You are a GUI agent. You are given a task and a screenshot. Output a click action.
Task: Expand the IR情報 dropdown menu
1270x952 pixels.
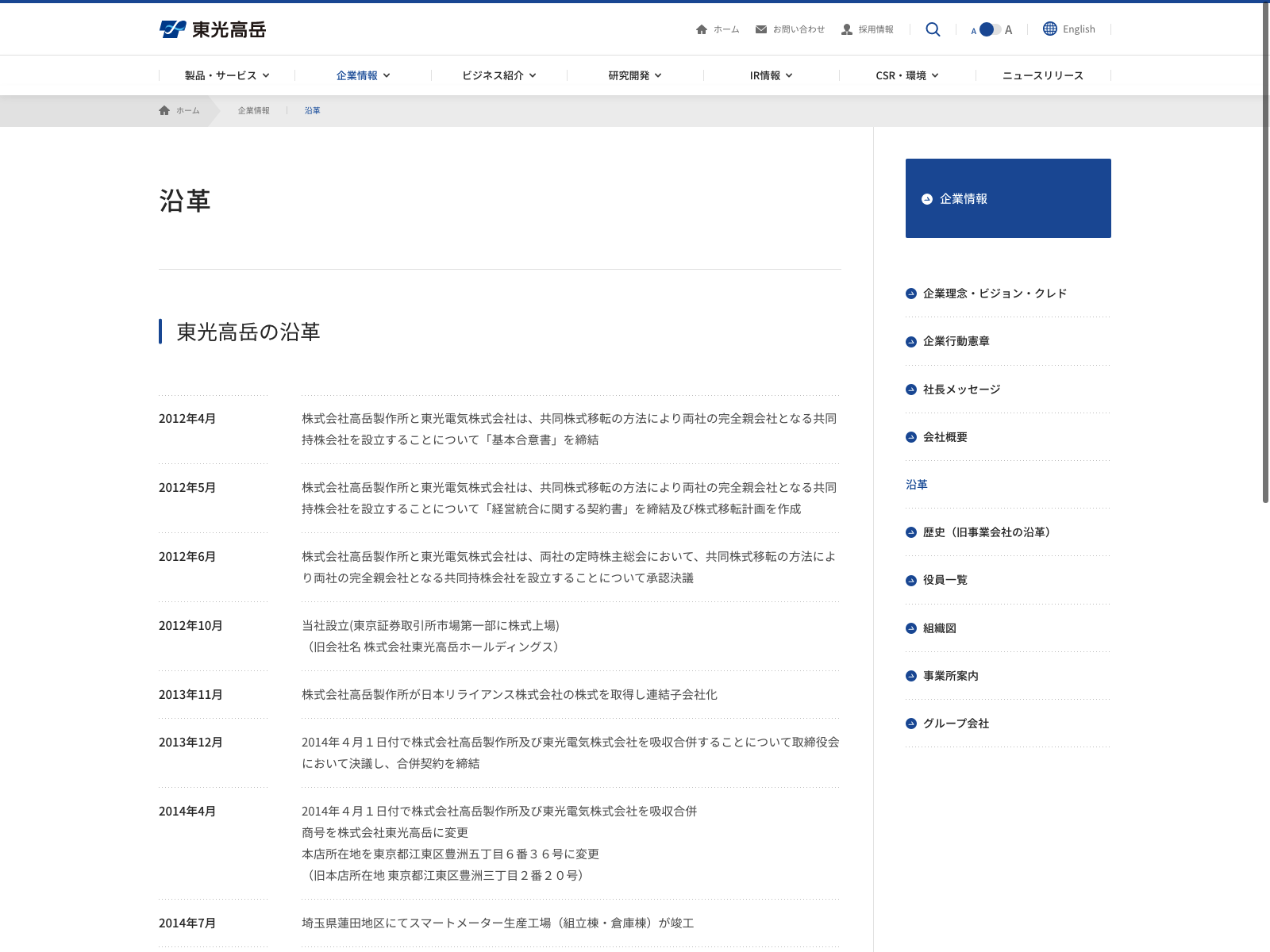click(771, 75)
